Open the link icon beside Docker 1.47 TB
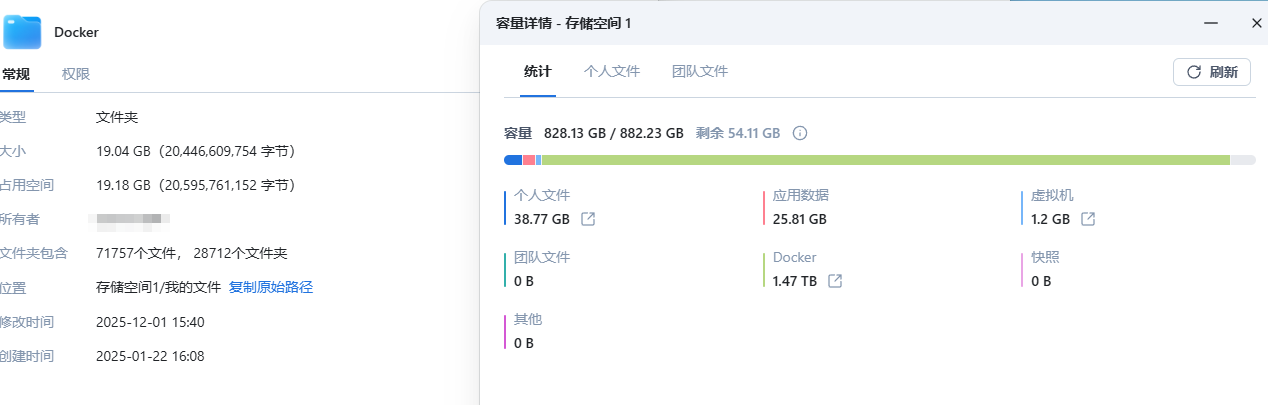The image size is (1268, 405). click(835, 281)
